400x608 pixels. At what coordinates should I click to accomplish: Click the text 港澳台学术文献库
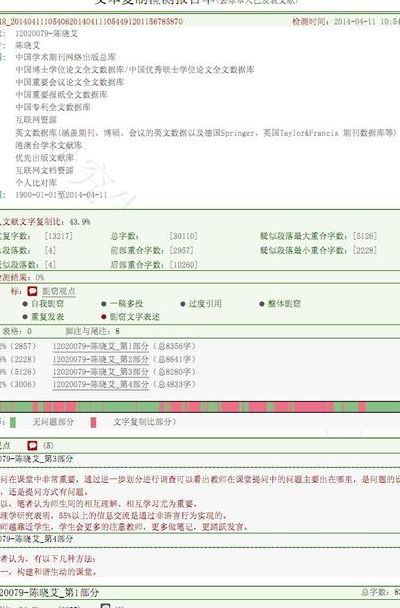tap(49, 145)
